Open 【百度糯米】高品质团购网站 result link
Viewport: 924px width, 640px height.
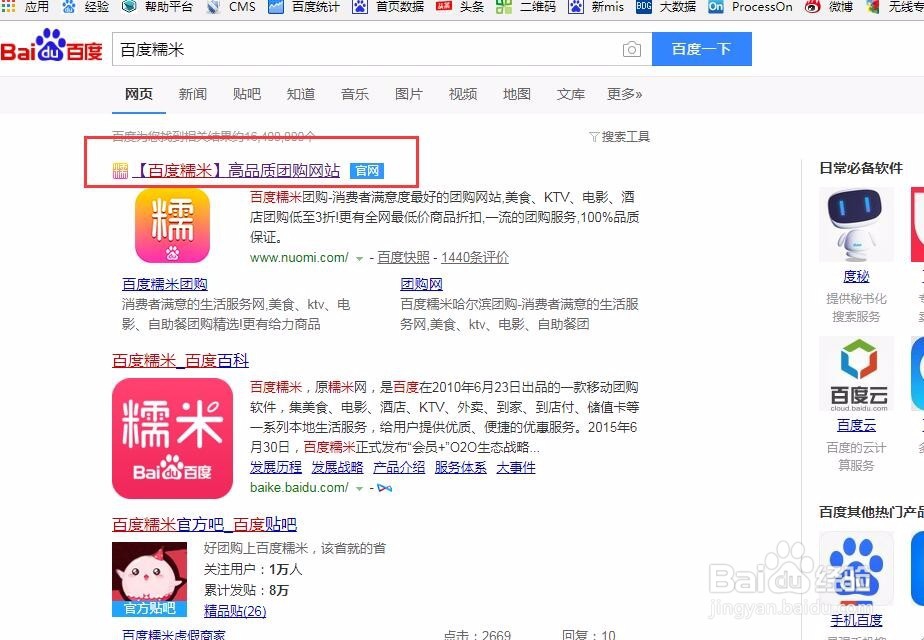point(236,170)
